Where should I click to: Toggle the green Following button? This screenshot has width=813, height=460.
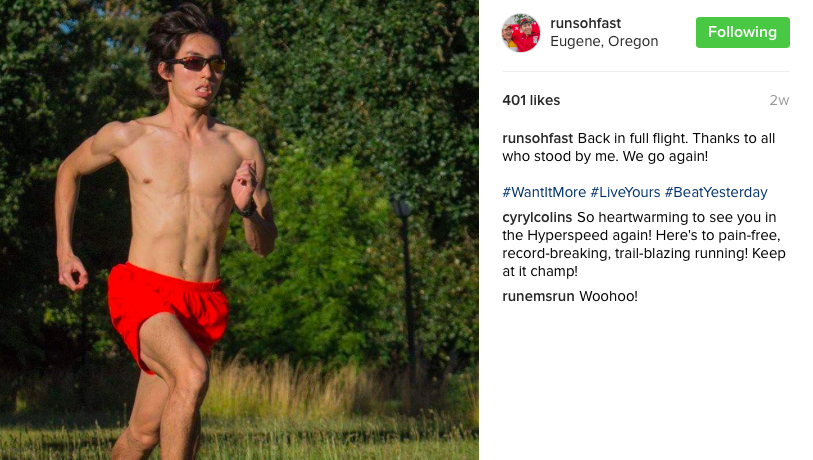click(x=742, y=32)
